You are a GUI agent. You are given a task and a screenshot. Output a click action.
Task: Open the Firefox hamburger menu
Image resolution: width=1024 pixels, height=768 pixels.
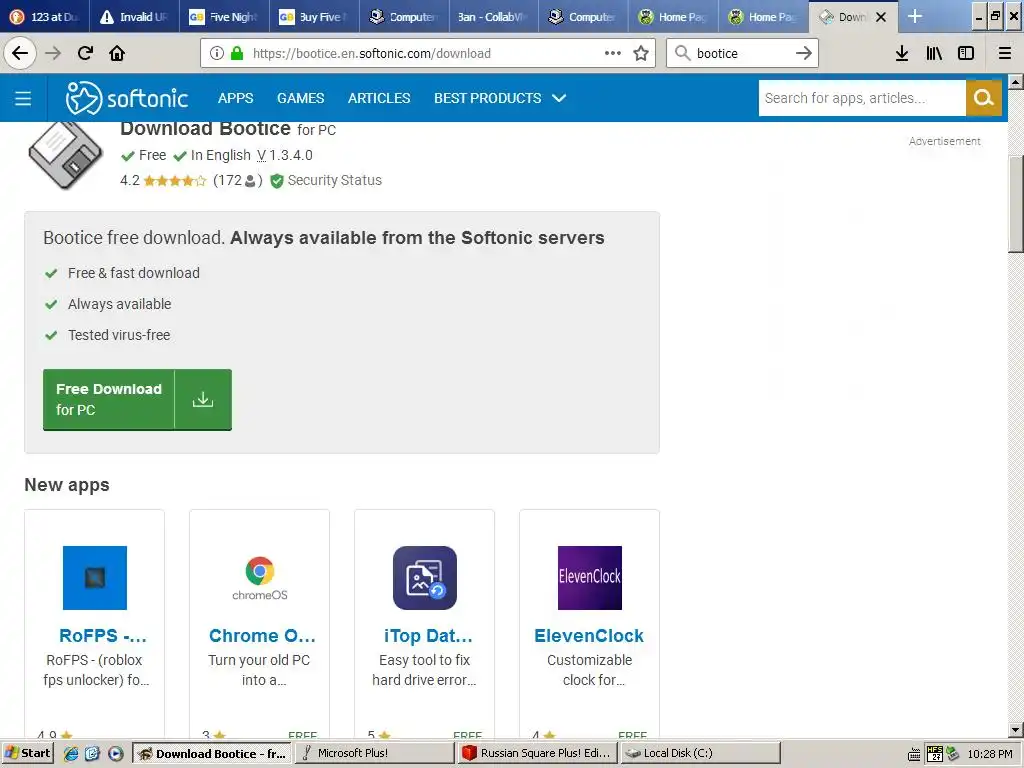coord(1005,54)
